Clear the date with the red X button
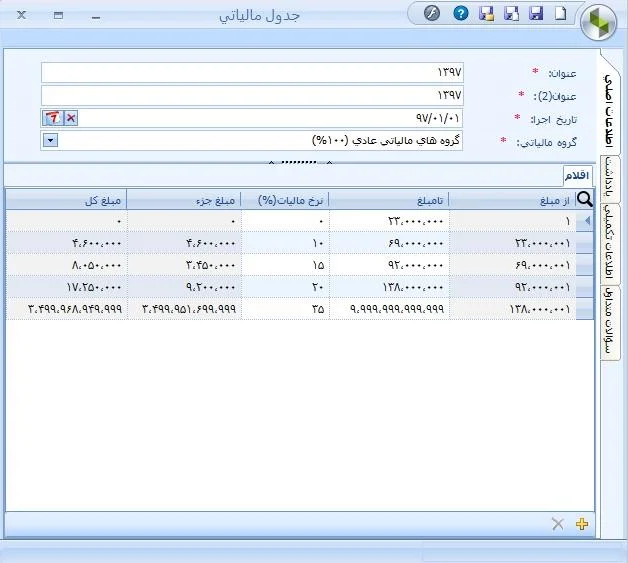 tap(71, 118)
